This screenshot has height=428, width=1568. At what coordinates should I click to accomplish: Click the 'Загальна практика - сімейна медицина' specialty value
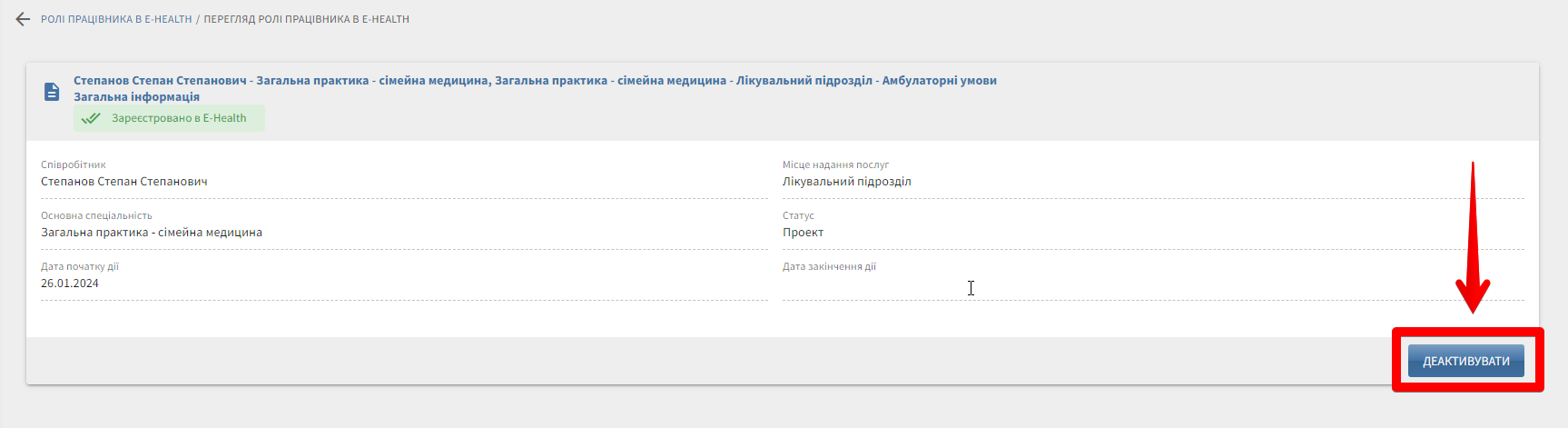152,233
